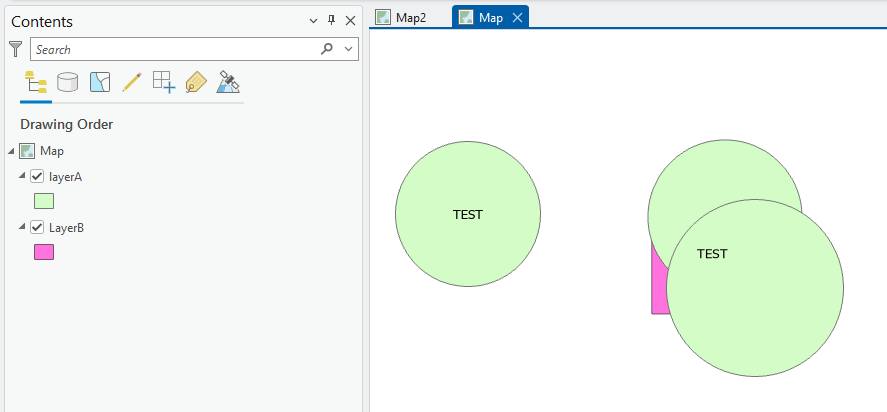Switch to the Map2 tab
Viewport: 887px width, 412px height.
coord(401,18)
